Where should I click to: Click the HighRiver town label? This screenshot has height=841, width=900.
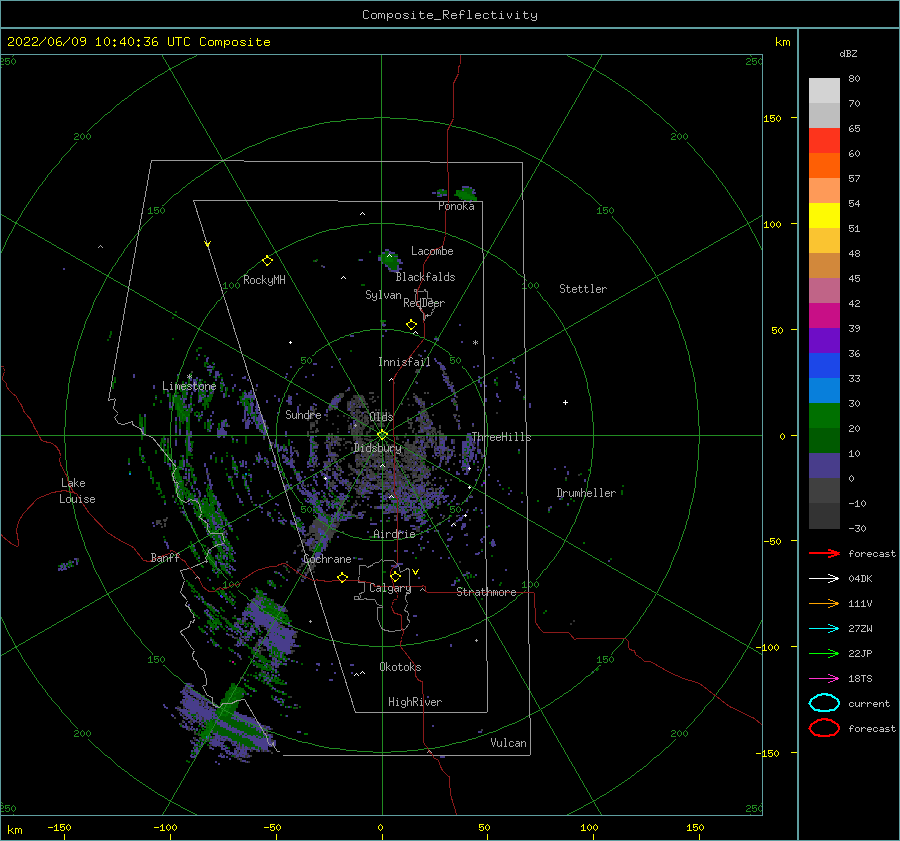415,702
